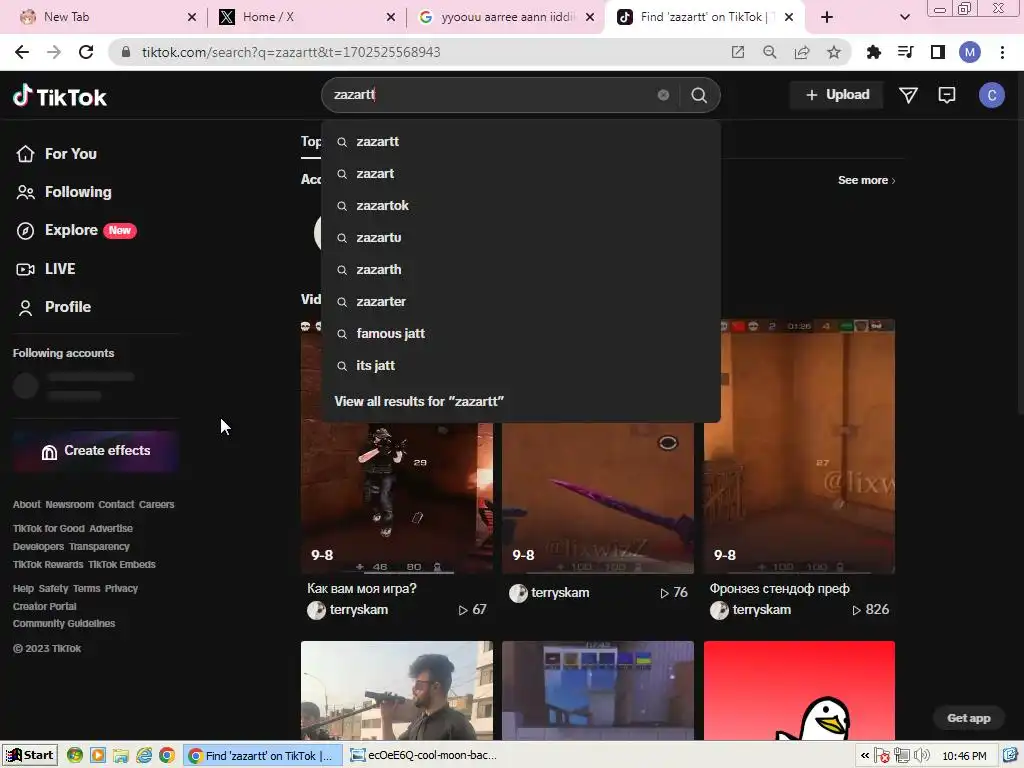
Task: Open a new browser tab
Action: click(x=827, y=17)
